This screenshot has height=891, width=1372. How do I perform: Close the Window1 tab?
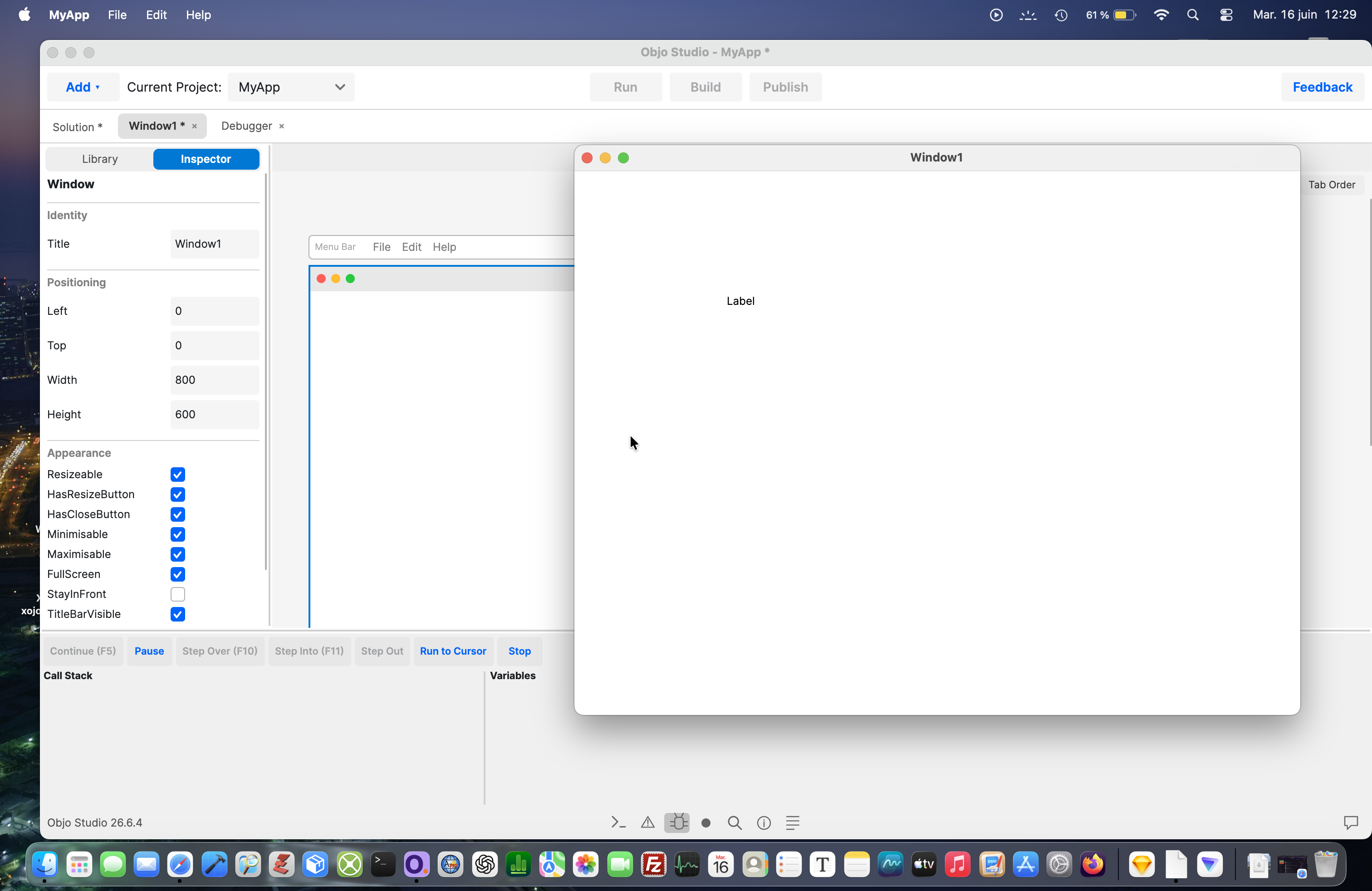(194, 126)
